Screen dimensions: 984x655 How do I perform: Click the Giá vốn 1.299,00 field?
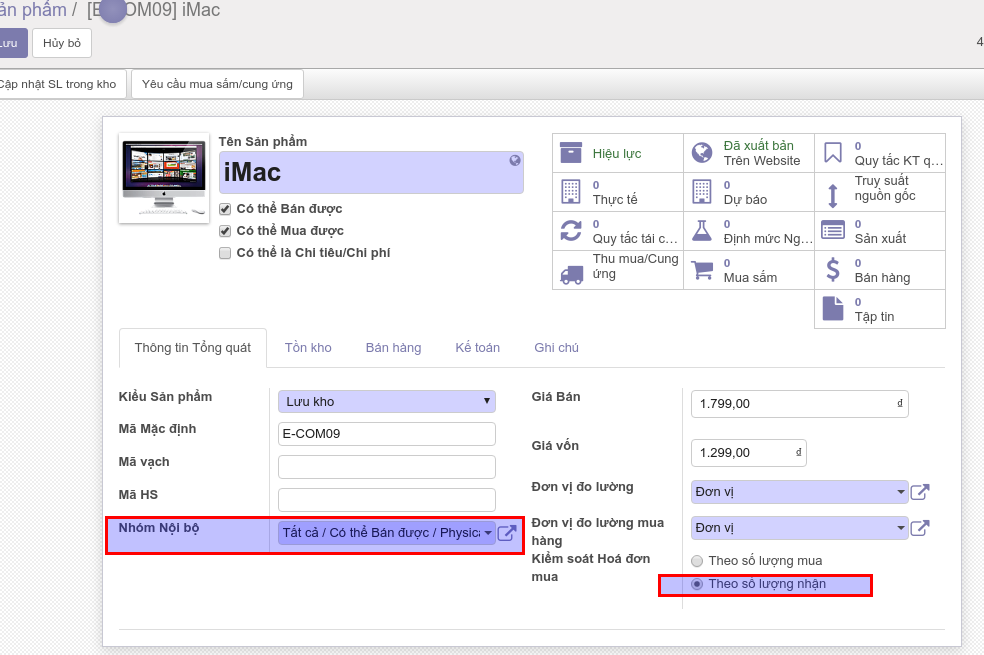[x=749, y=453]
